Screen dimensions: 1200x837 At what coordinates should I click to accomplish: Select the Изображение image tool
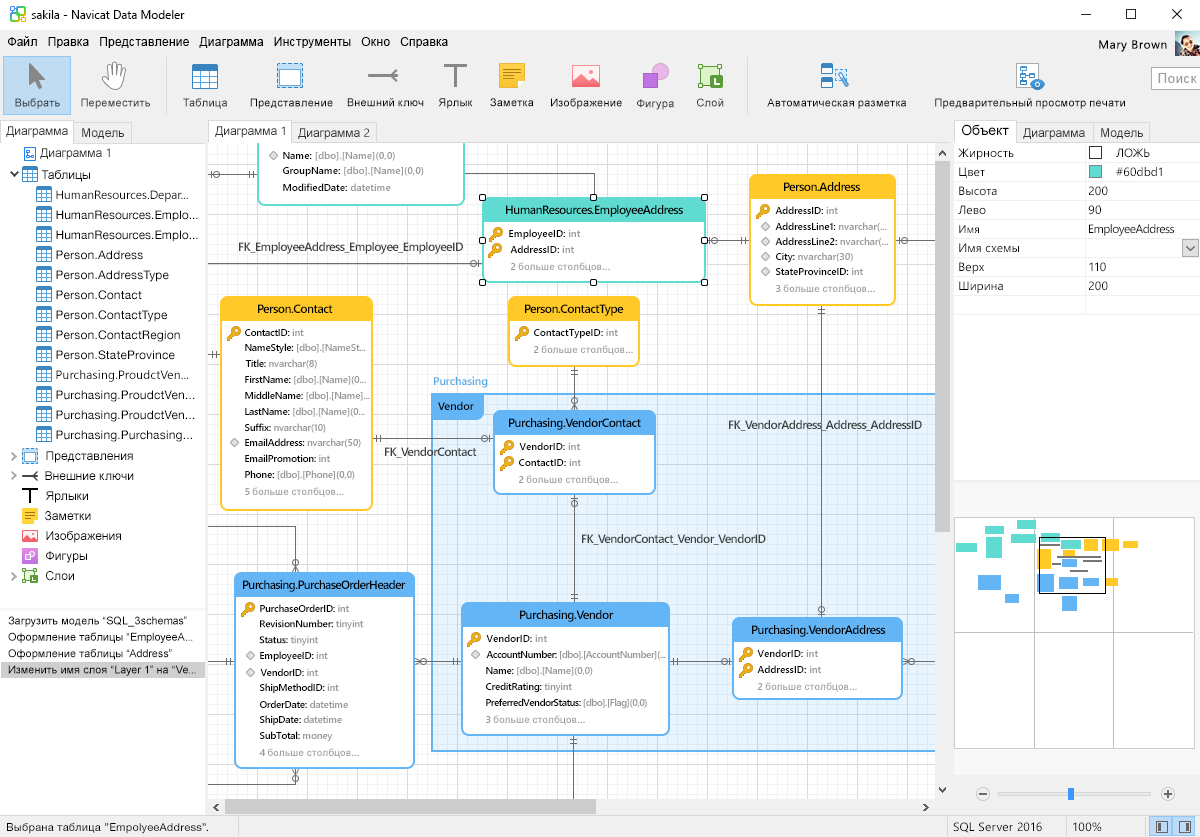(x=586, y=85)
